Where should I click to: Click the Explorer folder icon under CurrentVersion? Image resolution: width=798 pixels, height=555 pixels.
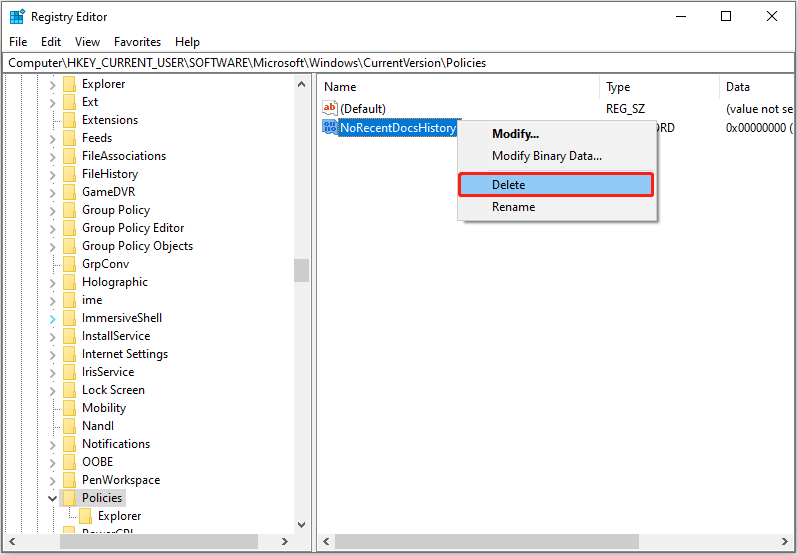pos(69,84)
